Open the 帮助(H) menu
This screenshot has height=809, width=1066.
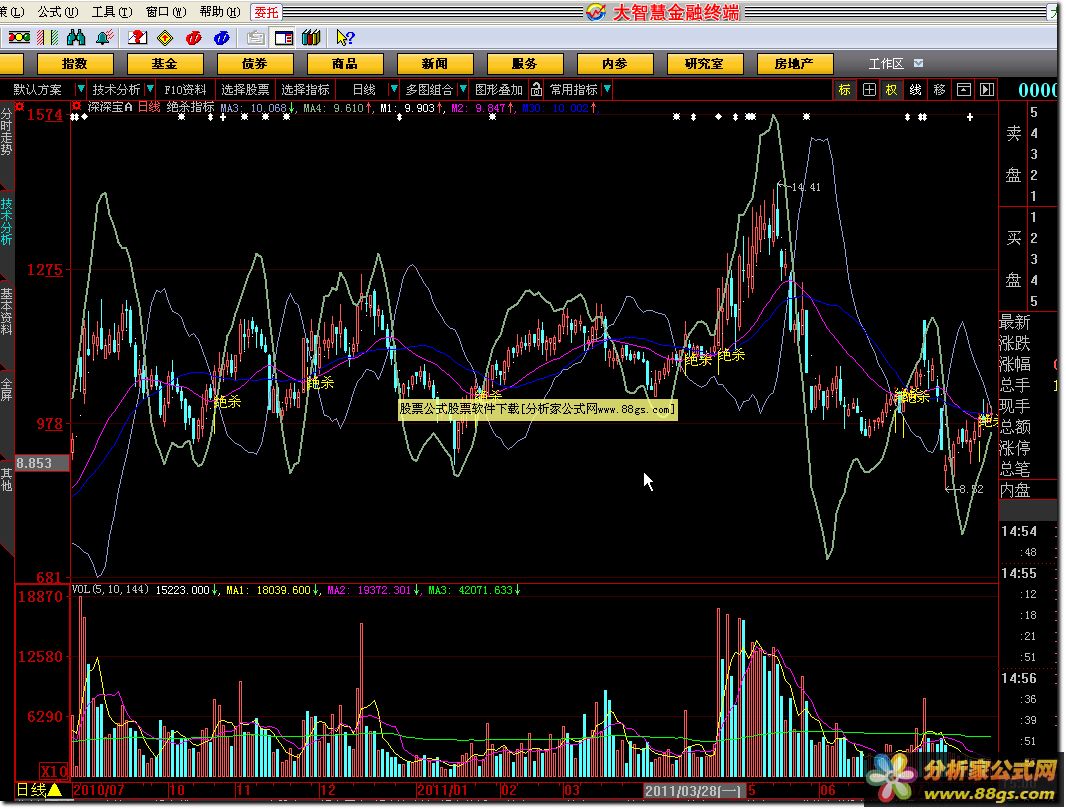(x=220, y=12)
